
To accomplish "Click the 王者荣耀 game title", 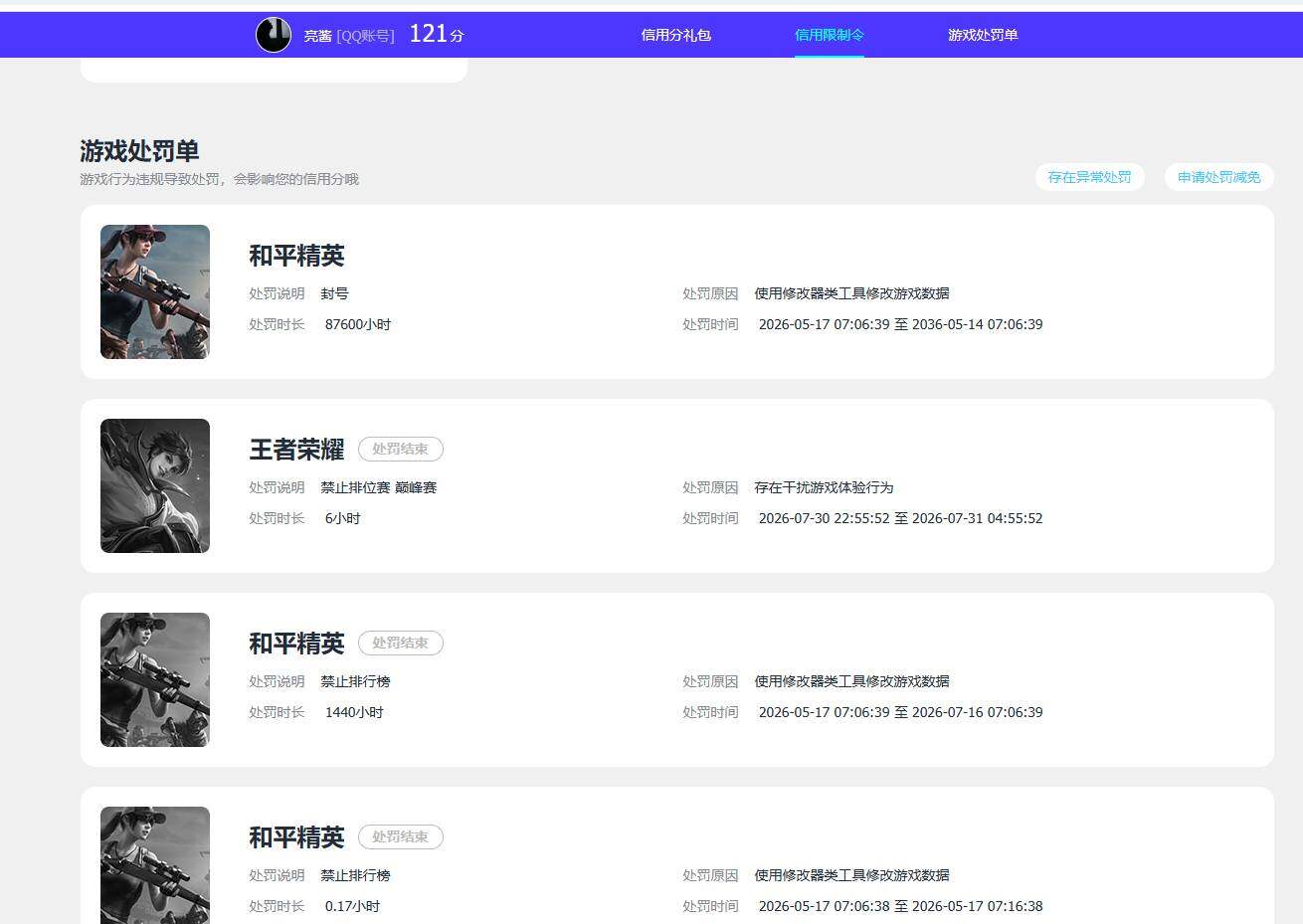I will point(296,450).
